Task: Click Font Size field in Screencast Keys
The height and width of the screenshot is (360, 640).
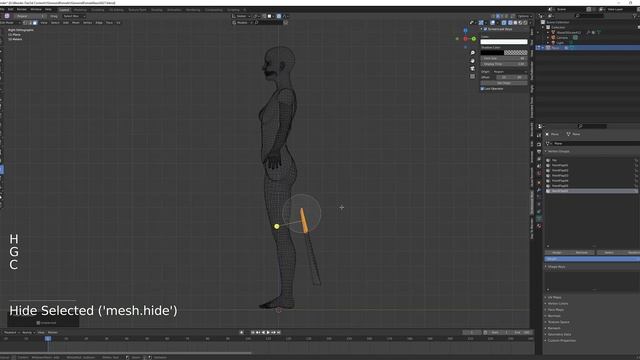Action: point(504,58)
